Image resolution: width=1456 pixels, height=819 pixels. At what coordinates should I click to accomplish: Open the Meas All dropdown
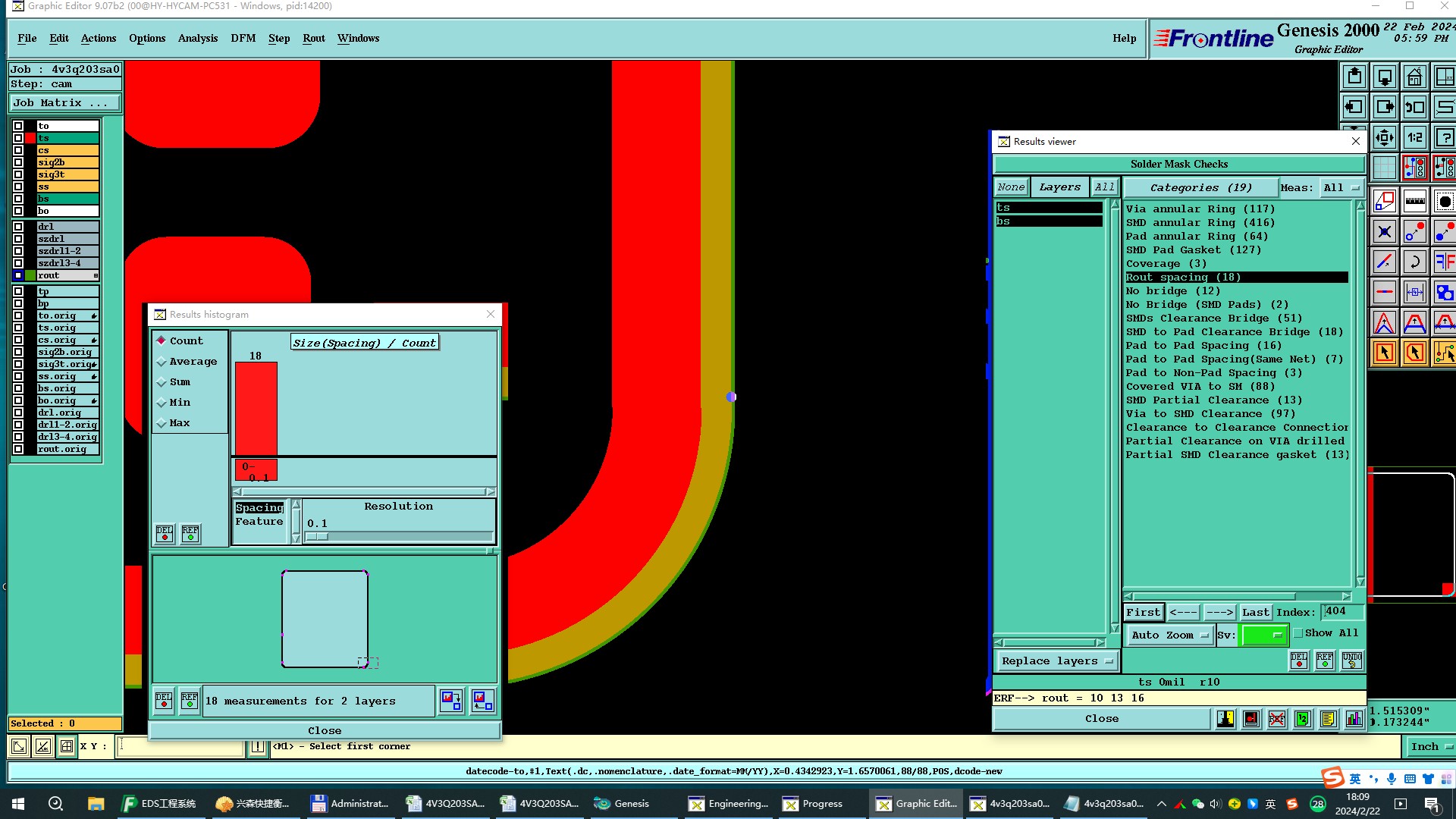(x=1341, y=187)
